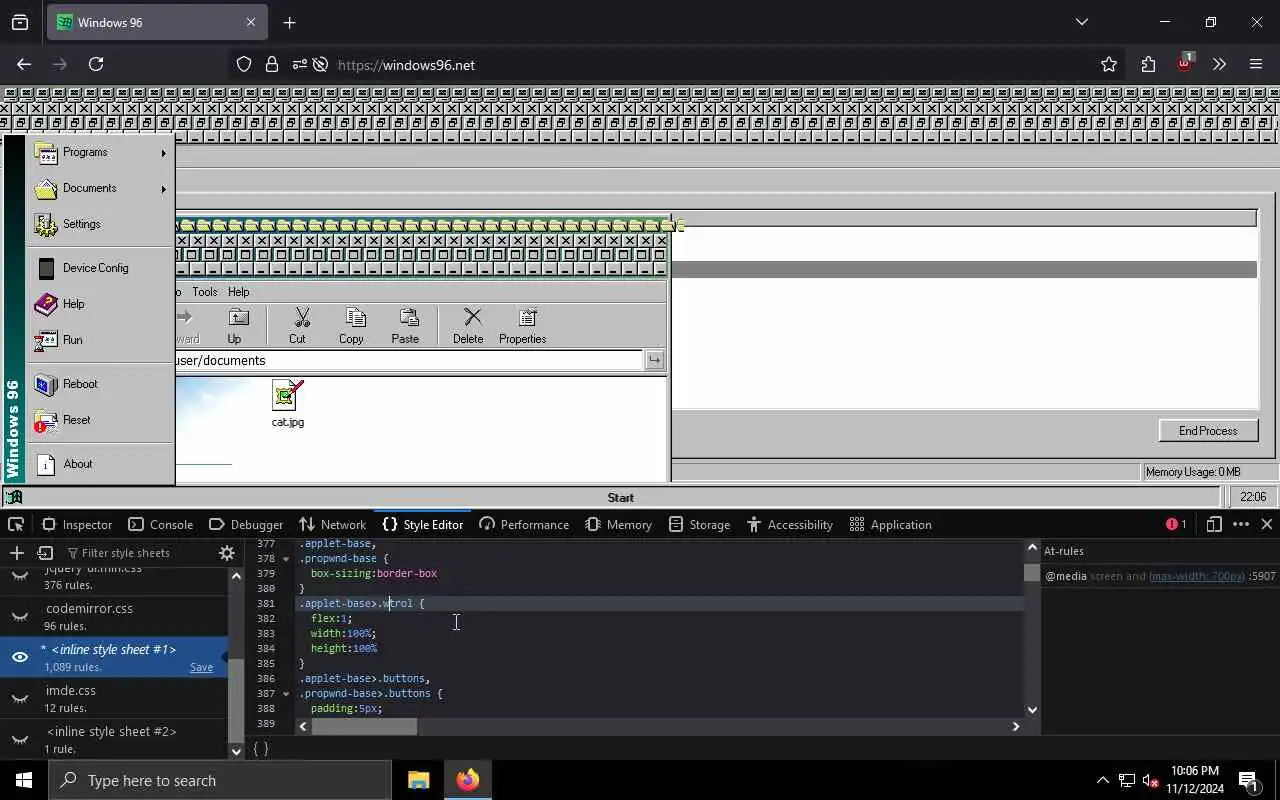Click the Copy toolbar icon
This screenshot has height=800, width=1280.
tap(355, 318)
